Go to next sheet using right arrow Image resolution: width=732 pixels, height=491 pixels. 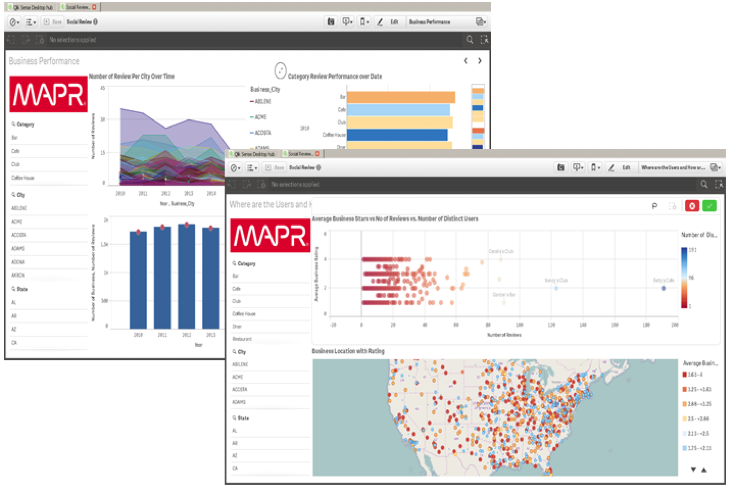(479, 61)
